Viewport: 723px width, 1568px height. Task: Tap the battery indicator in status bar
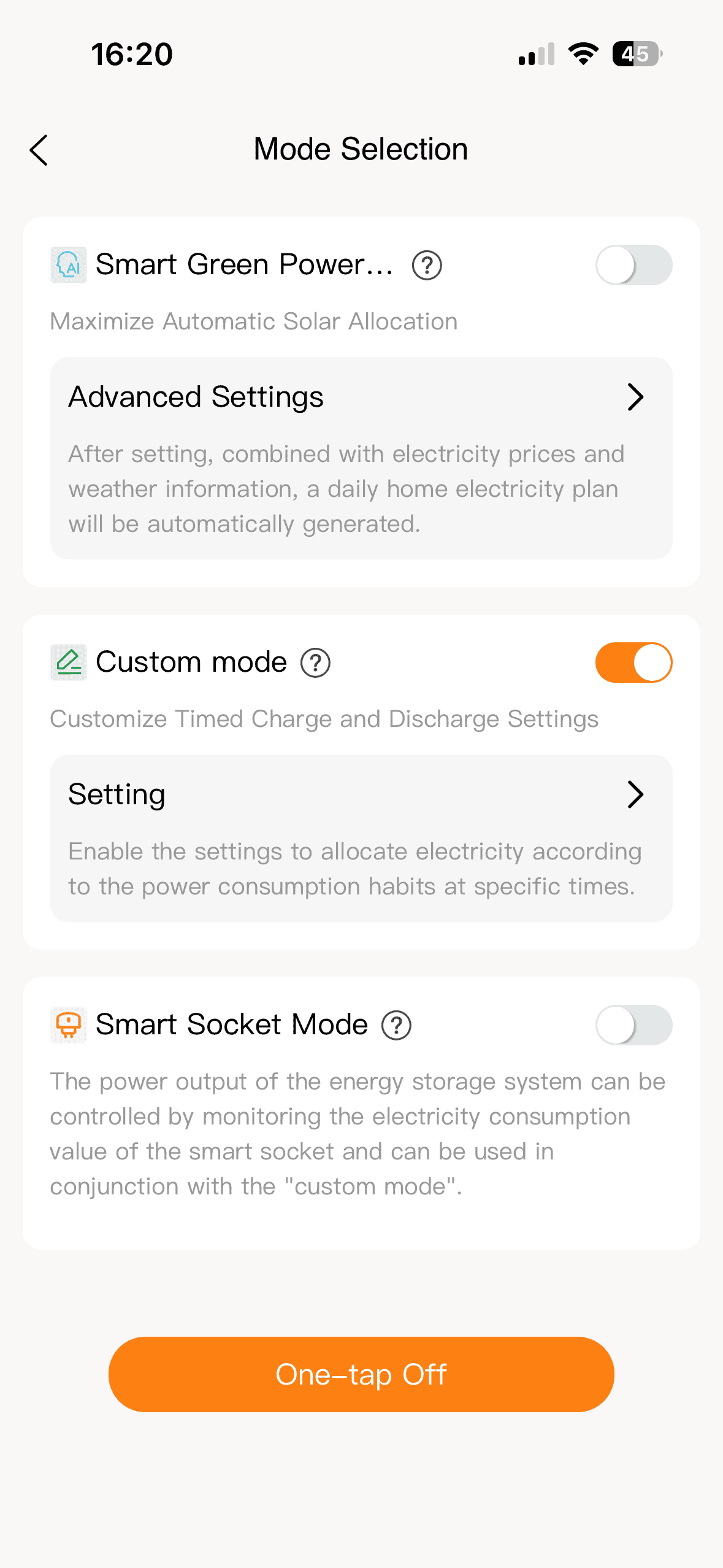click(x=637, y=54)
